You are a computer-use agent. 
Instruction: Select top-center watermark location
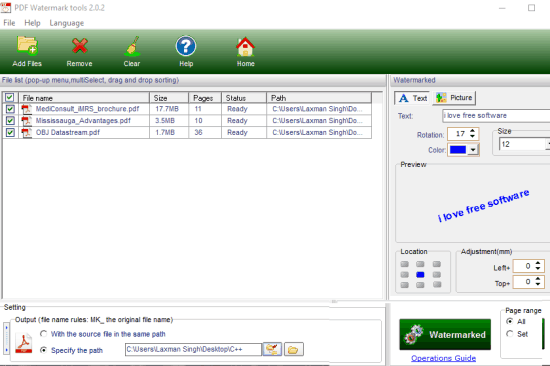[420, 264]
